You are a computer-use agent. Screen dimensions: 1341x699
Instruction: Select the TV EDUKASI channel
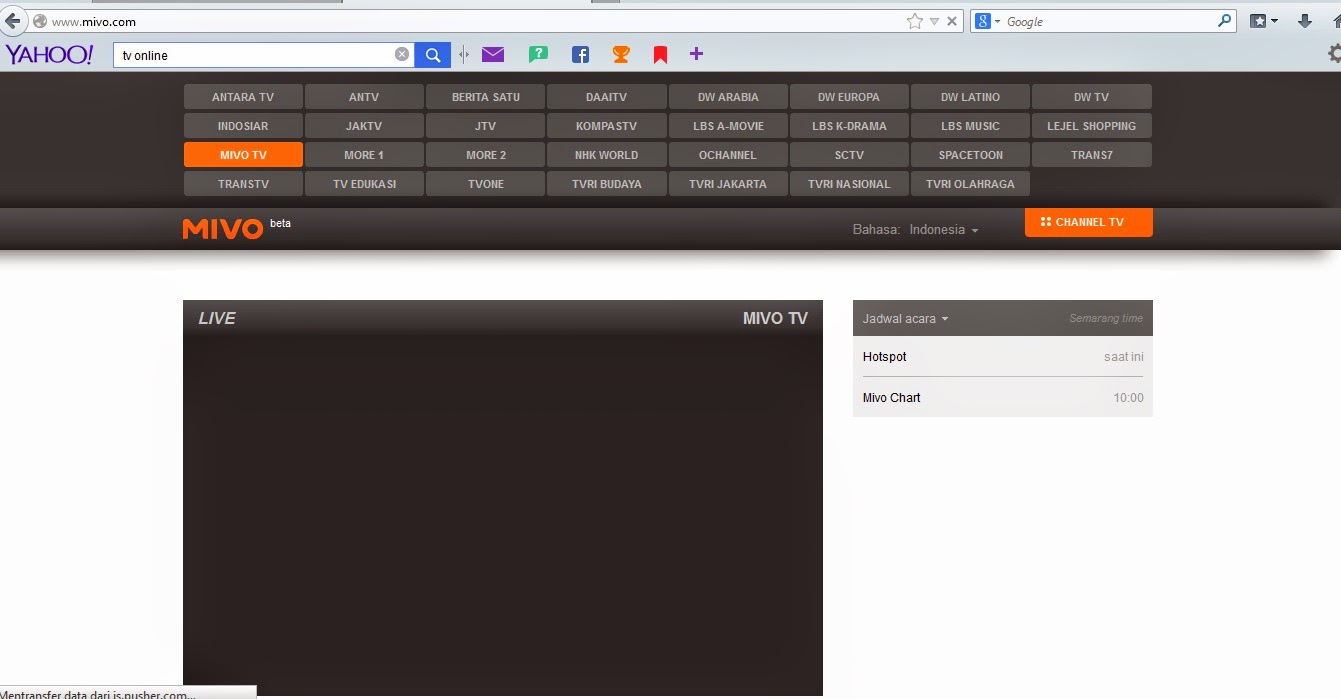(x=364, y=184)
